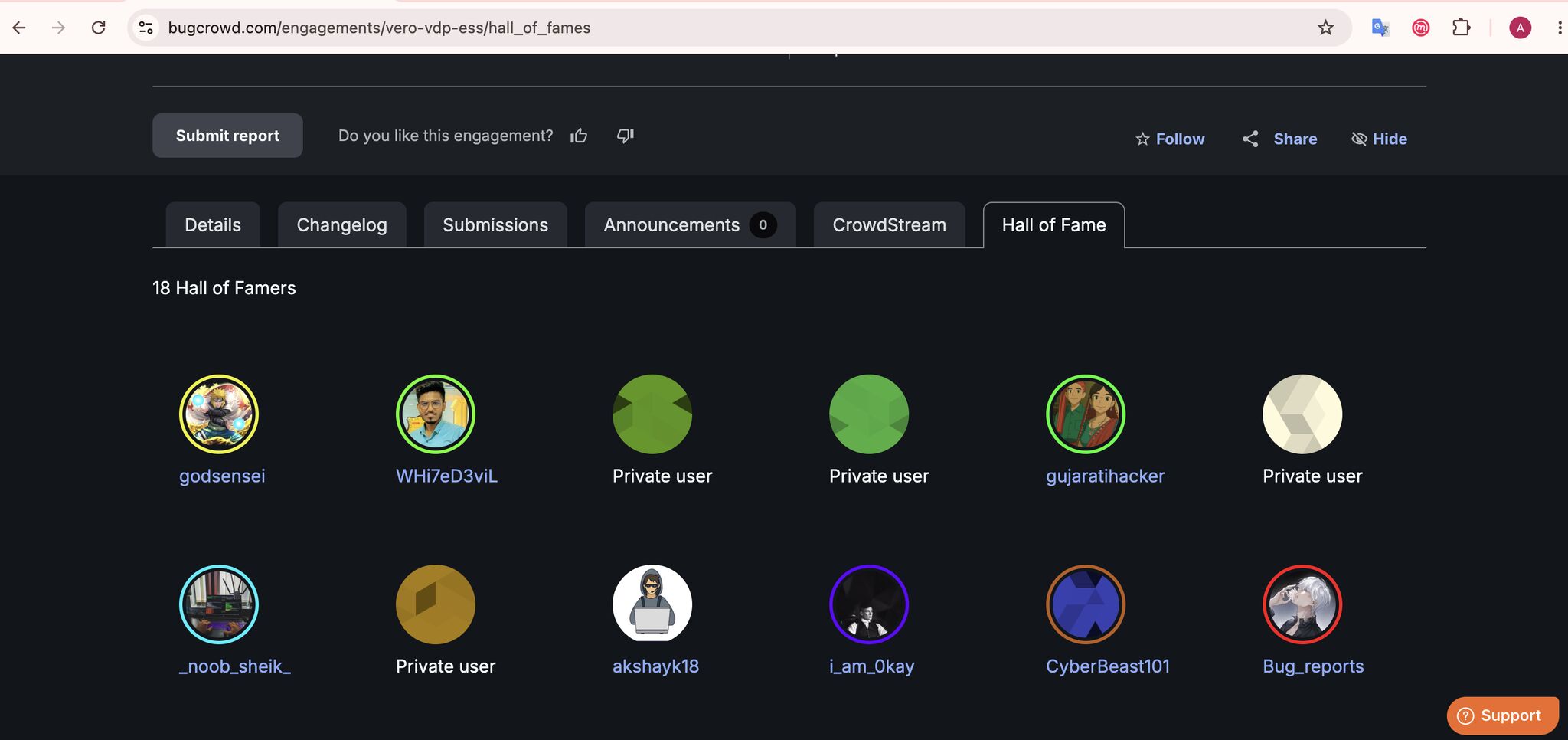Click the Hide crossed-eye icon
This screenshot has width=1568, height=740.
1359,139
